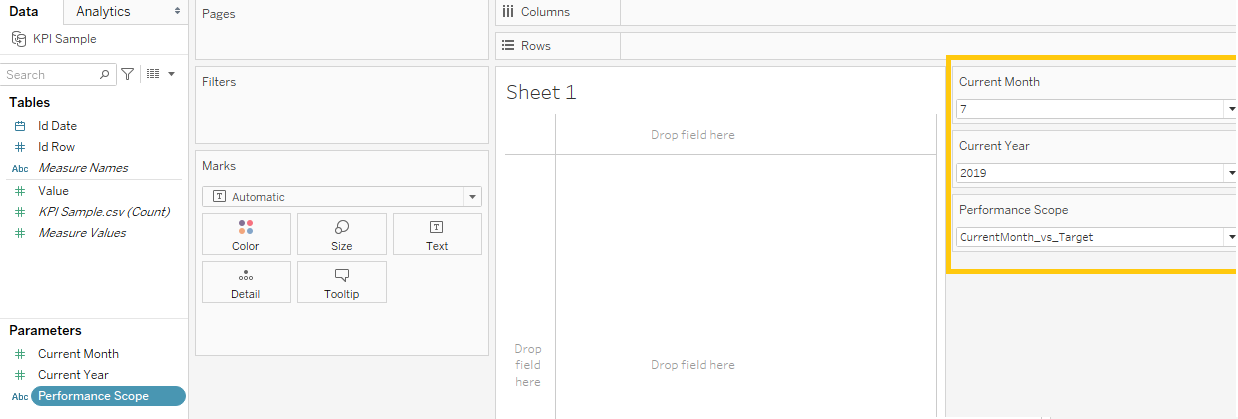Image resolution: width=1238 pixels, height=419 pixels.
Task: Click the search magnifier icon
Action: 105,74
